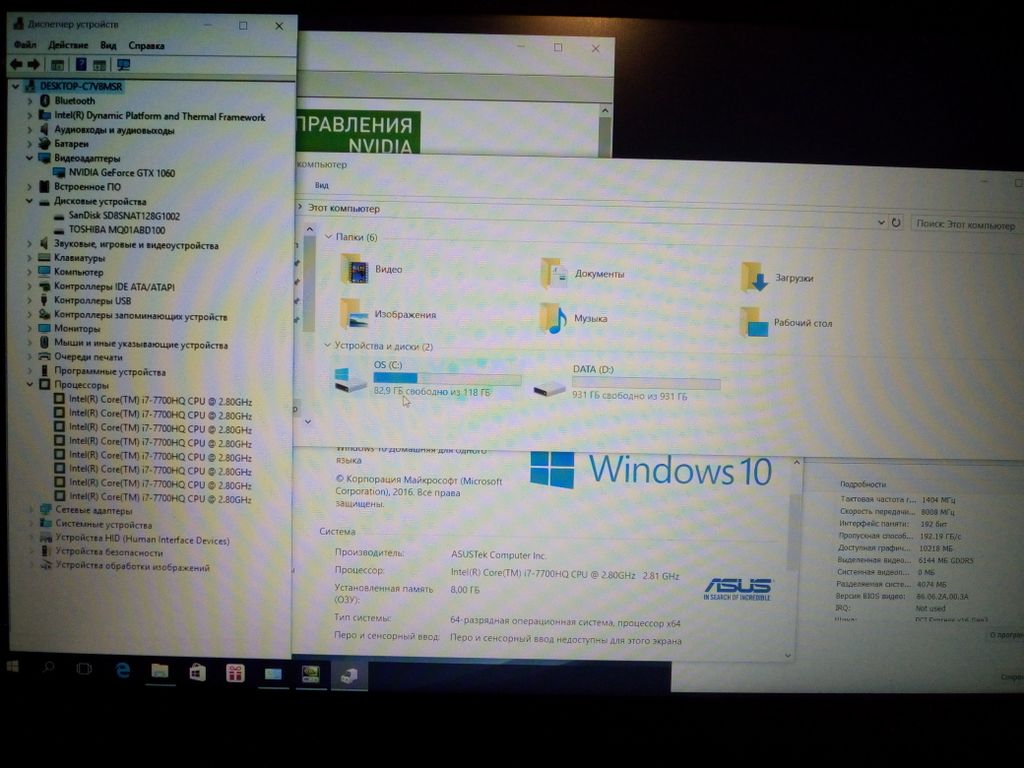Viewport: 1024px width, 768px height.
Task: Click the DATA (D:) disk usage bar
Action: [647, 383]
